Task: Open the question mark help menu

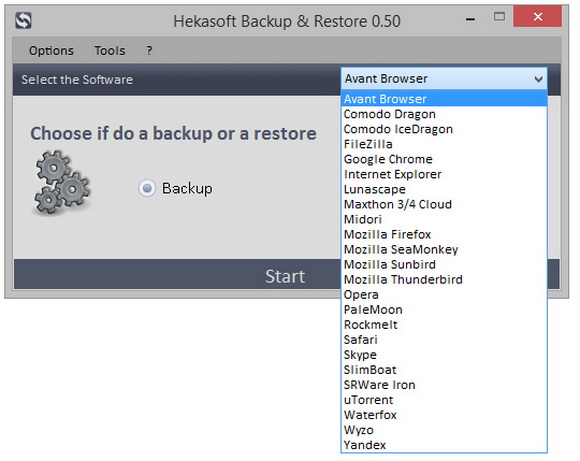Action: (149, 50)
